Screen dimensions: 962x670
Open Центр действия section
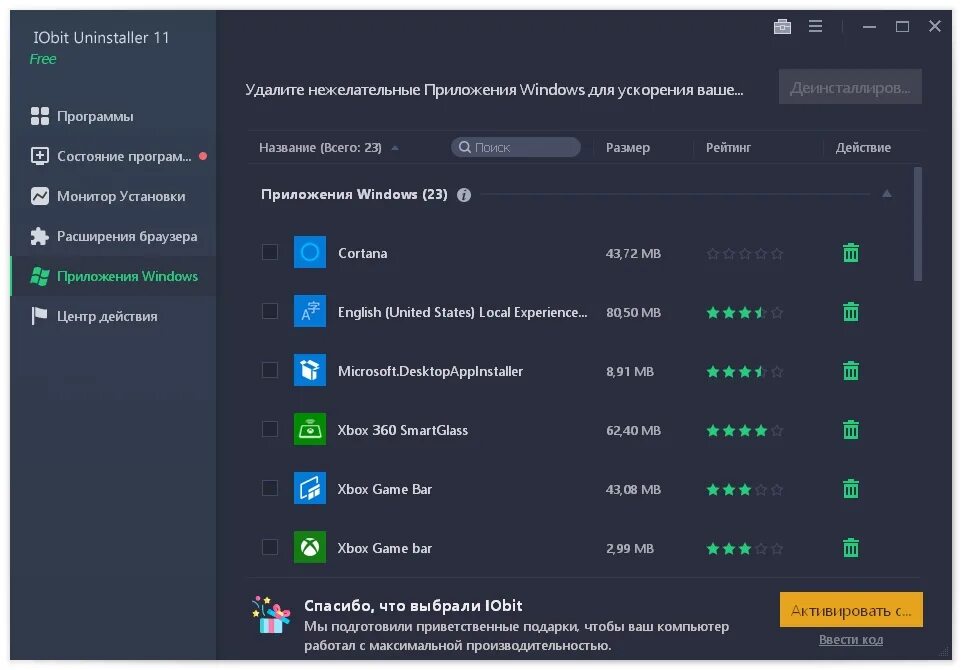113,316
